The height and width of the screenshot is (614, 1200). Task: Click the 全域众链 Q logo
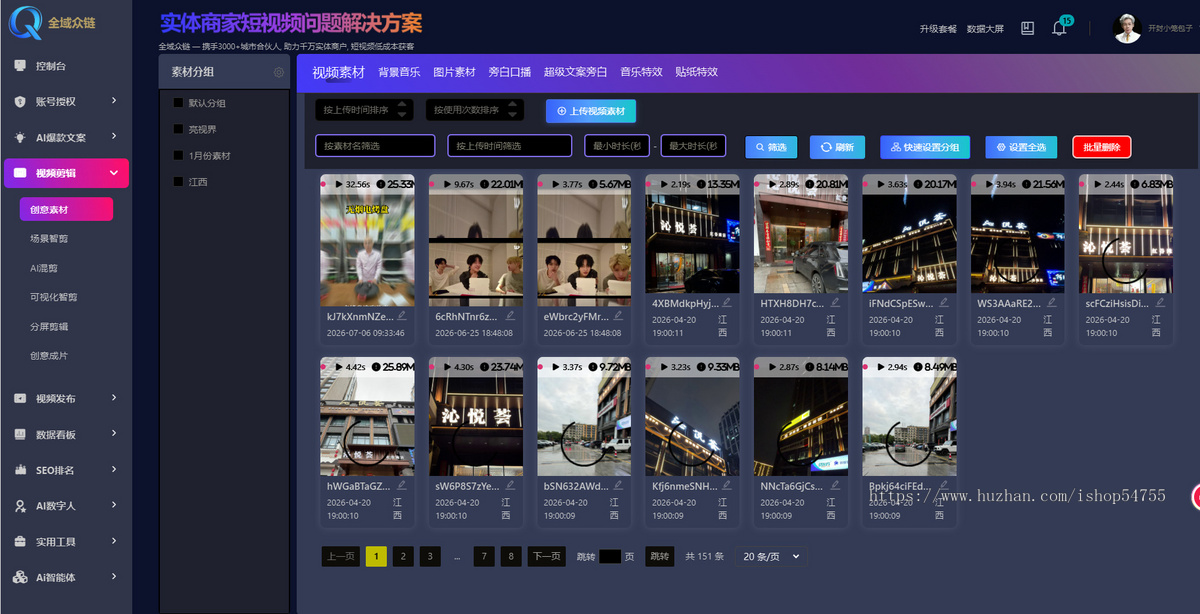point(25,22)
